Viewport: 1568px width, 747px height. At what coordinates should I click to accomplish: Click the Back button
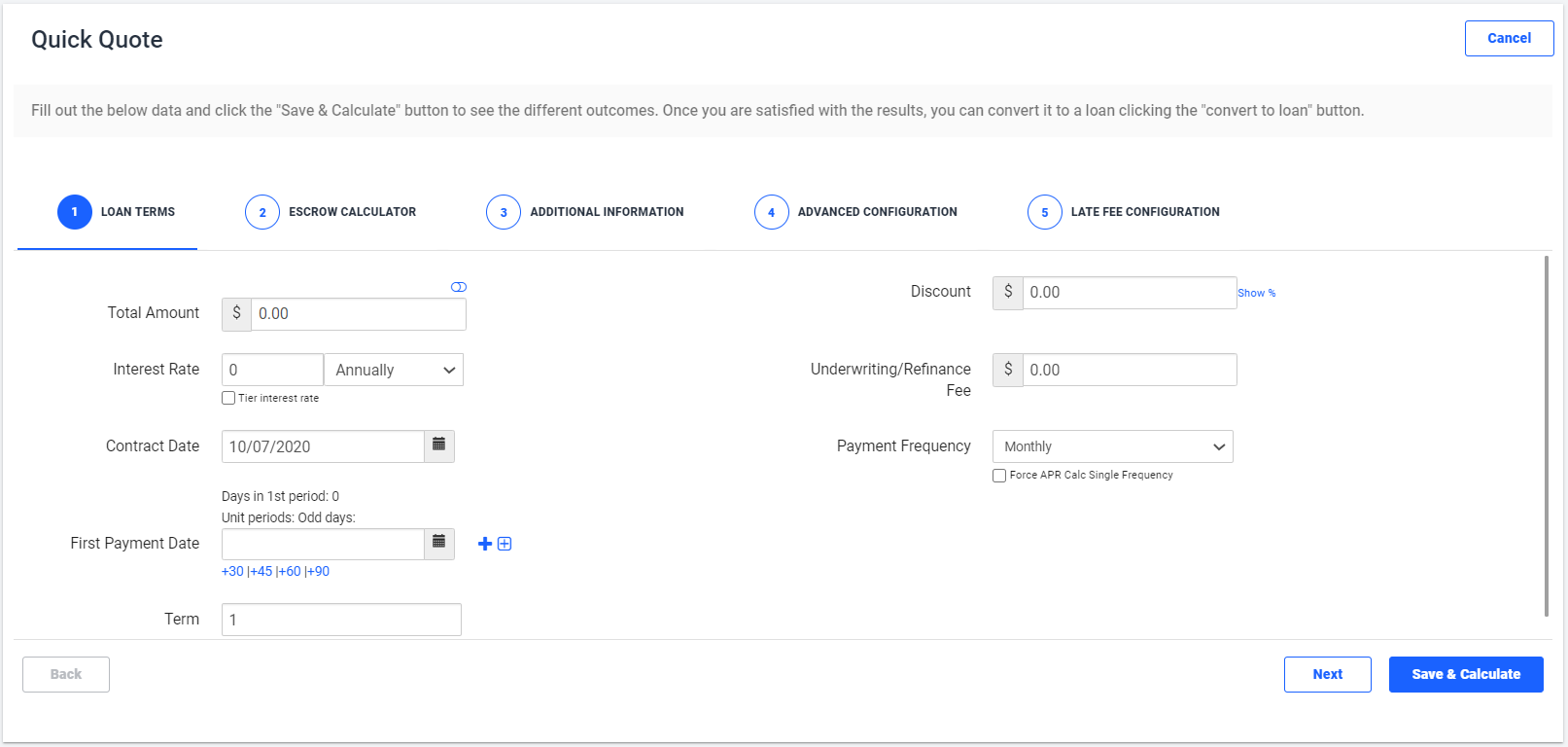pyautogui.click(x=66, y=674)
